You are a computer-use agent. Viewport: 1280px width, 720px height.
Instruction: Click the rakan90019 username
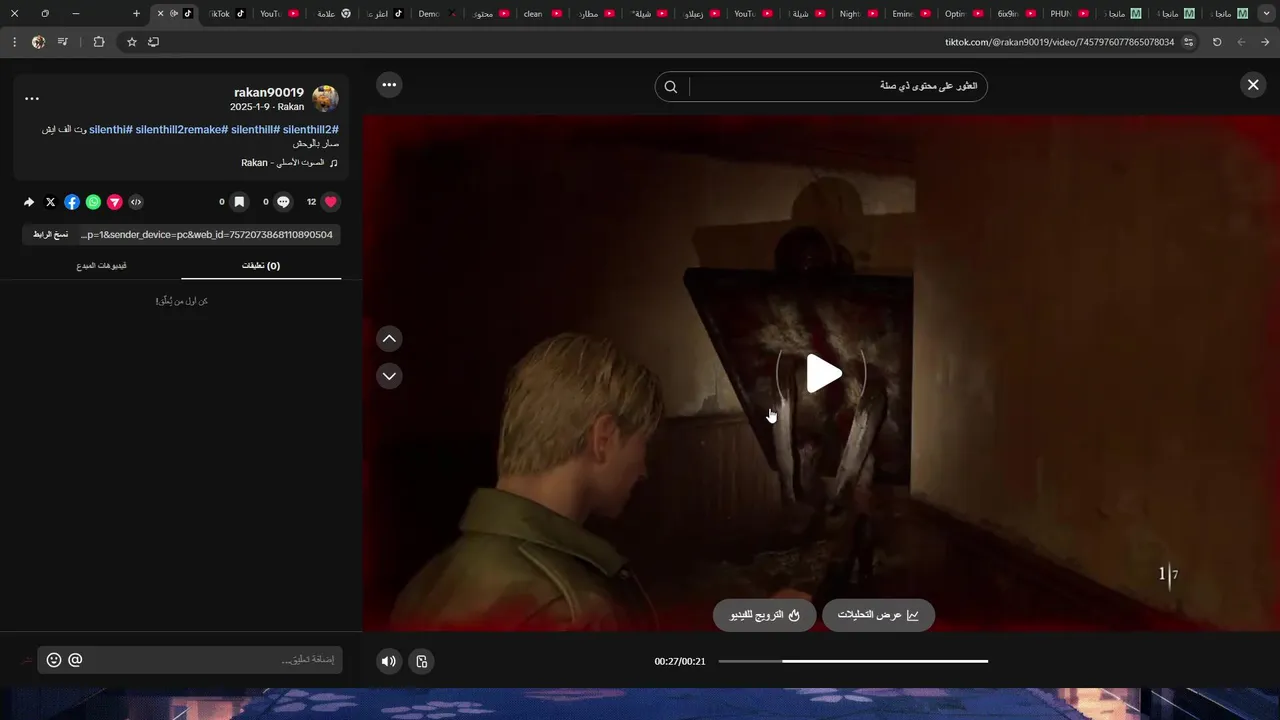(x=269, y=92)
